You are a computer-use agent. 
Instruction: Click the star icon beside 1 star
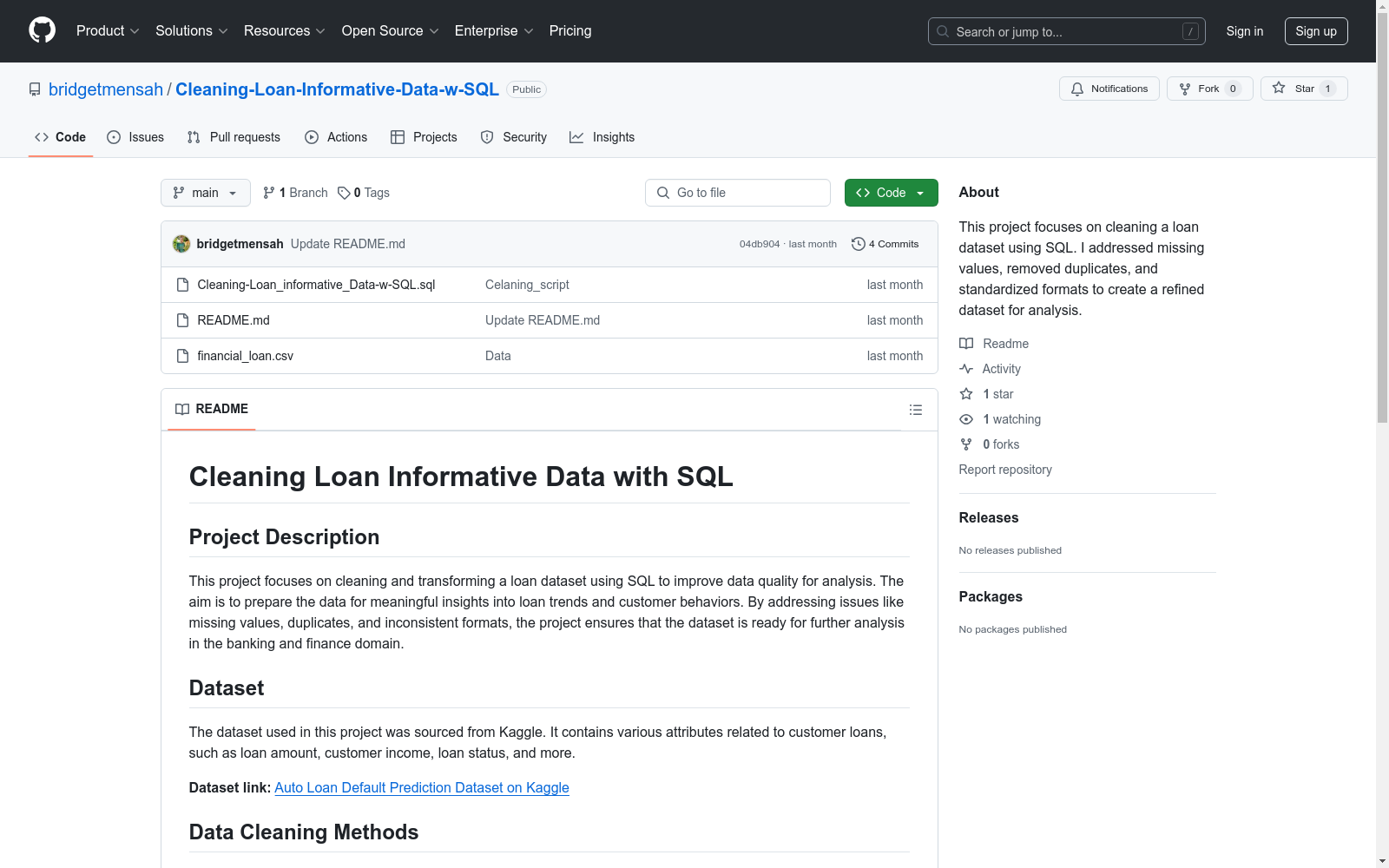click(x=966, y=394)
